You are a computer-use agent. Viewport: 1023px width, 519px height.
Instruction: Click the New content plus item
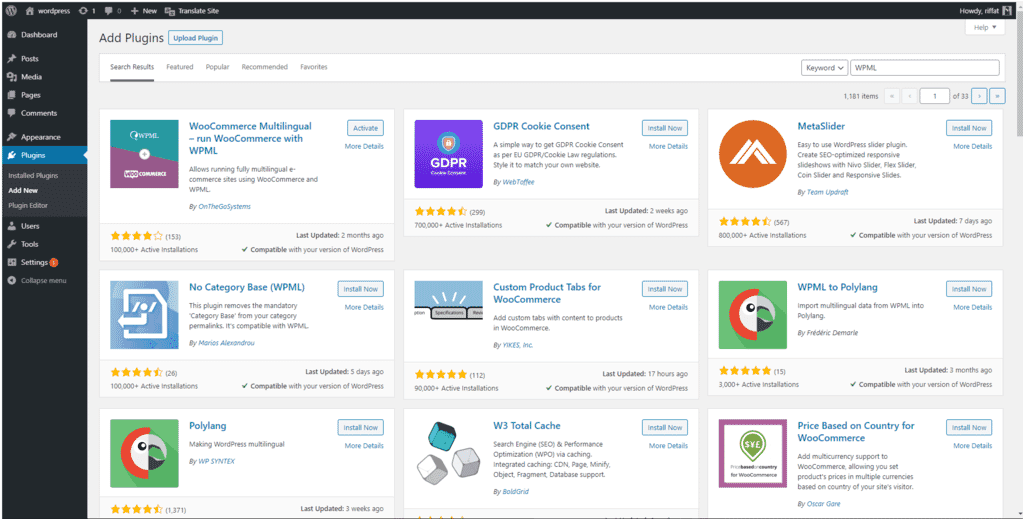click(144, 11)
